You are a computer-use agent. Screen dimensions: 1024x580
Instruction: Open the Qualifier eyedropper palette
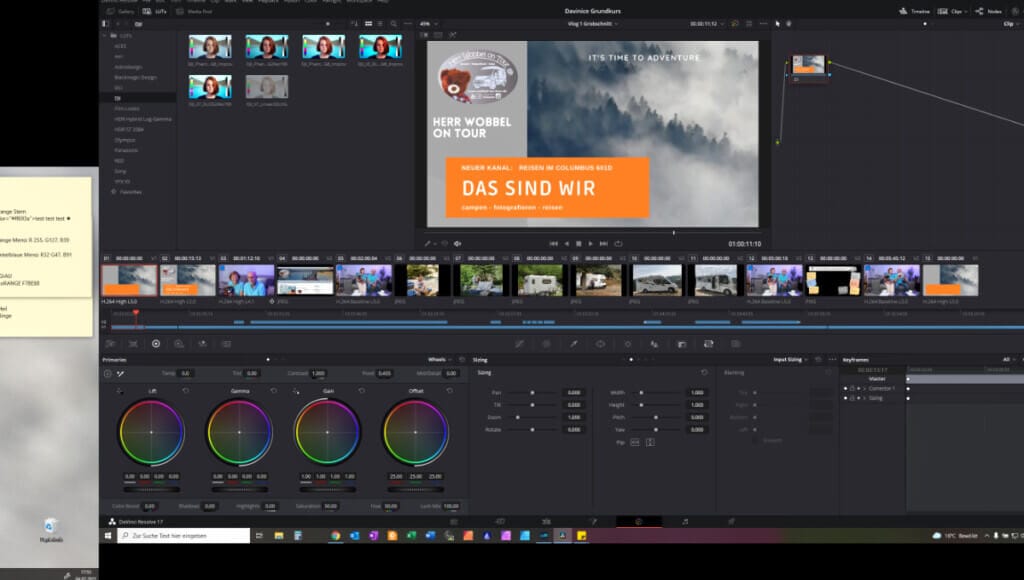point(573,344)
